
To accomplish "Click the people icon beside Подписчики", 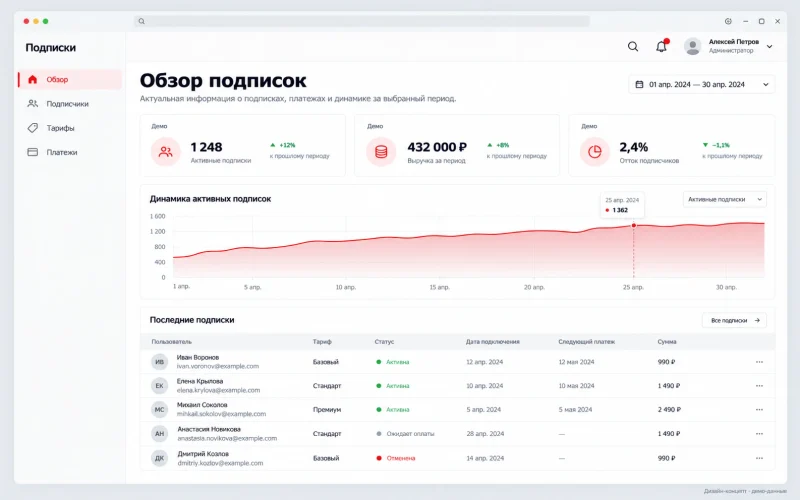I will pyautogui.click(x=33, y=104).
